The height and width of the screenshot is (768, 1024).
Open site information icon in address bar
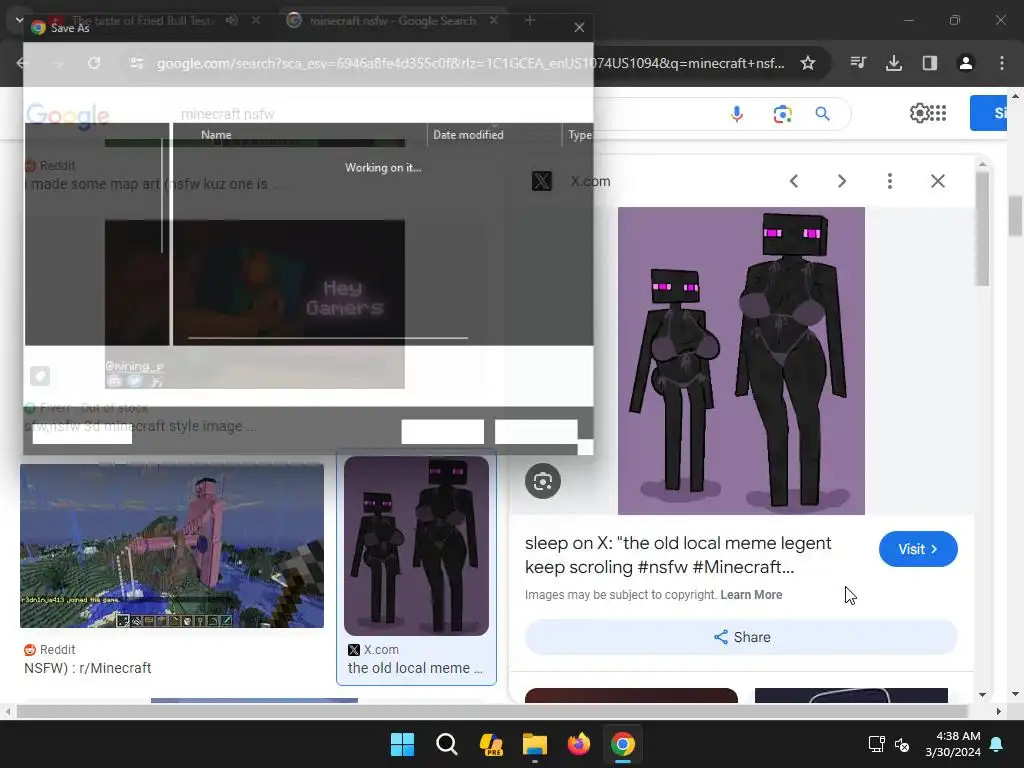tap(136, 63)
